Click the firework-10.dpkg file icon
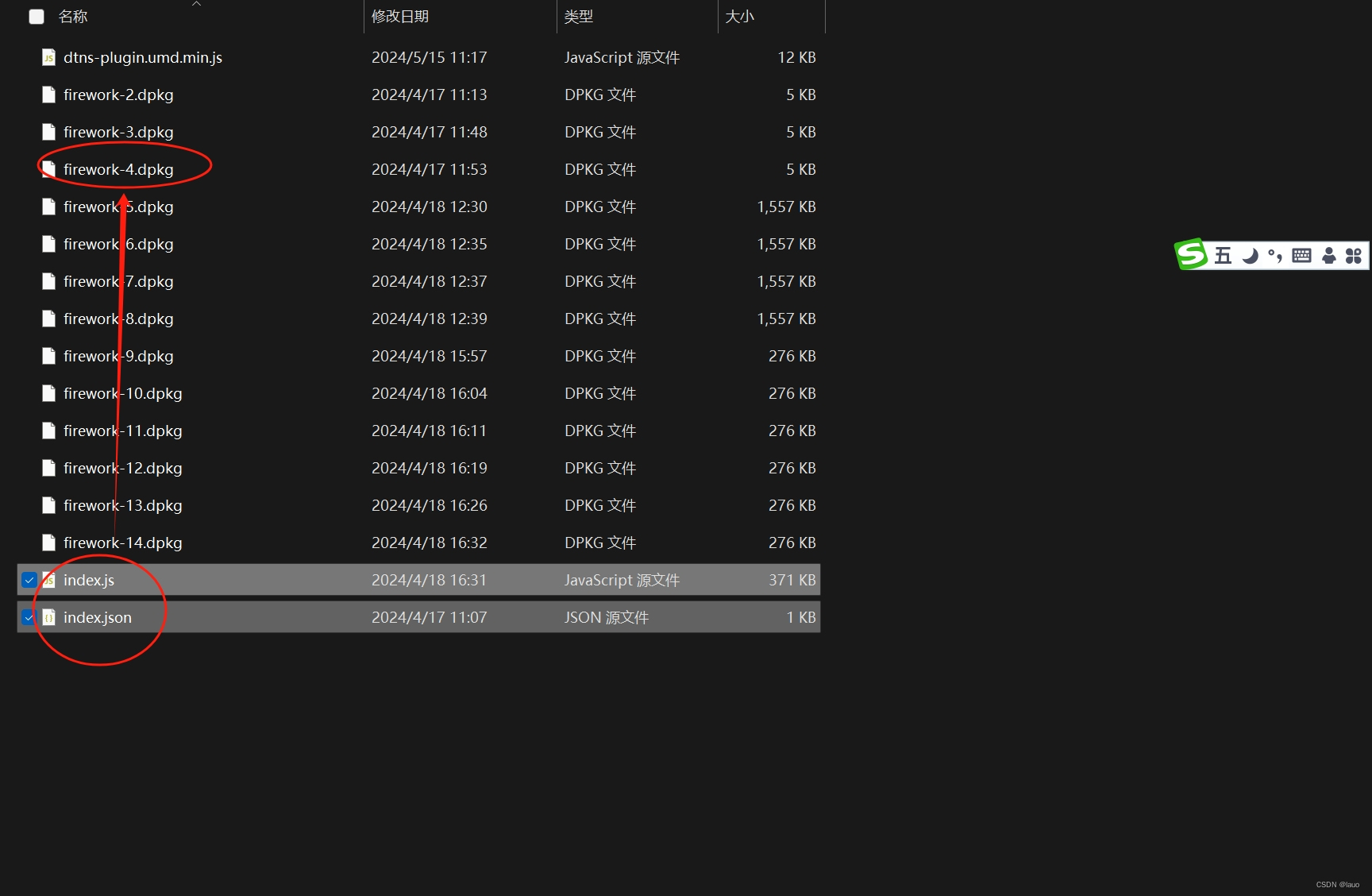 [48, 393]
